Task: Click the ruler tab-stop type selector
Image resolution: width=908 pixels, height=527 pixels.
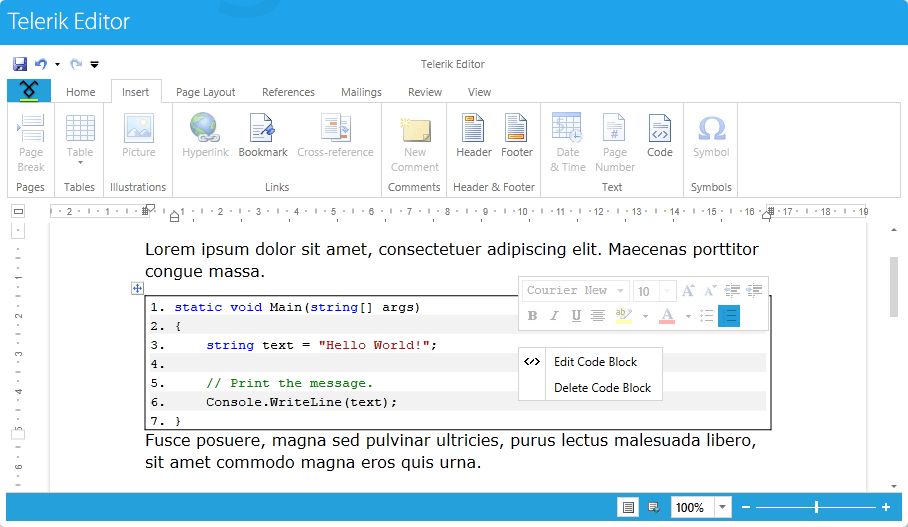Action: pyautogui.click(x=19, y=211)
